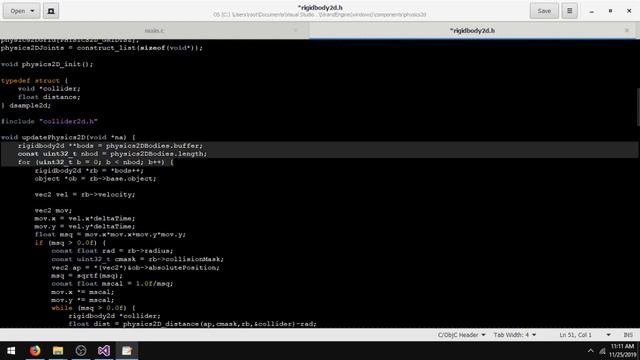Viewport: 640px width, 360px height.
Task: Click the new document icon beside Open
Action: (x=51, y=11)
